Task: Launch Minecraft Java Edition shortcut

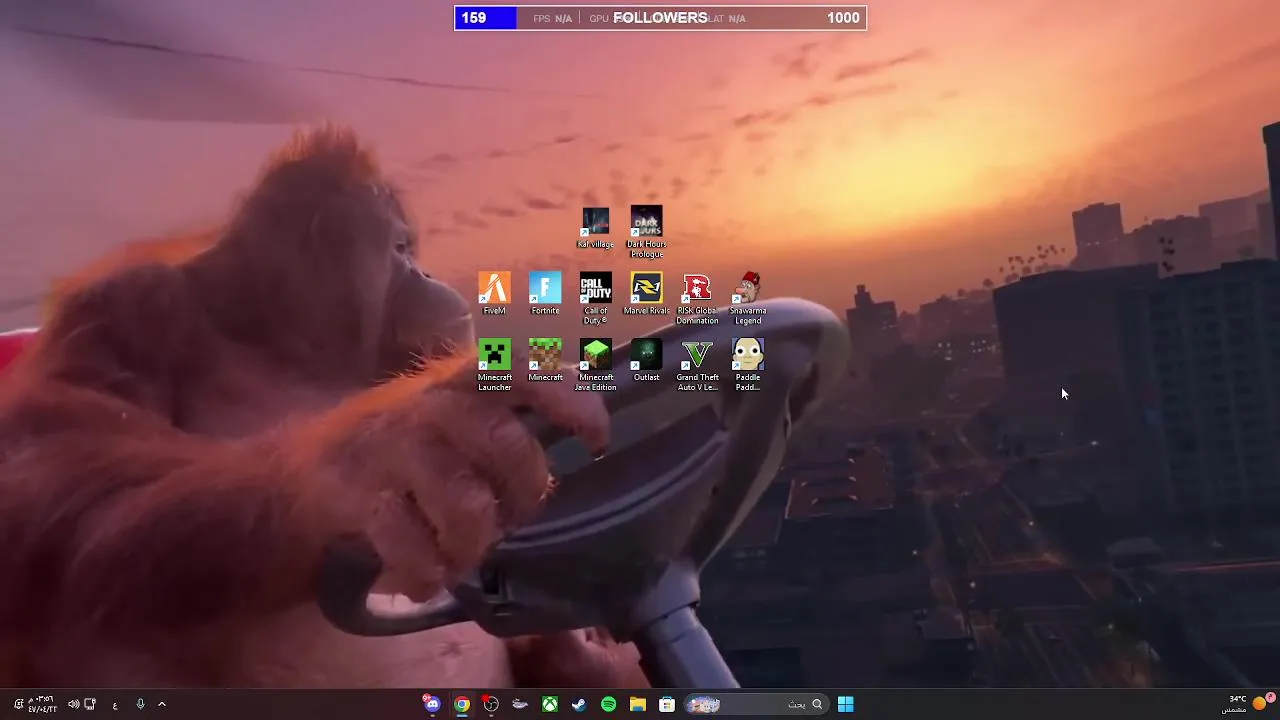Action: pos(596,365)
